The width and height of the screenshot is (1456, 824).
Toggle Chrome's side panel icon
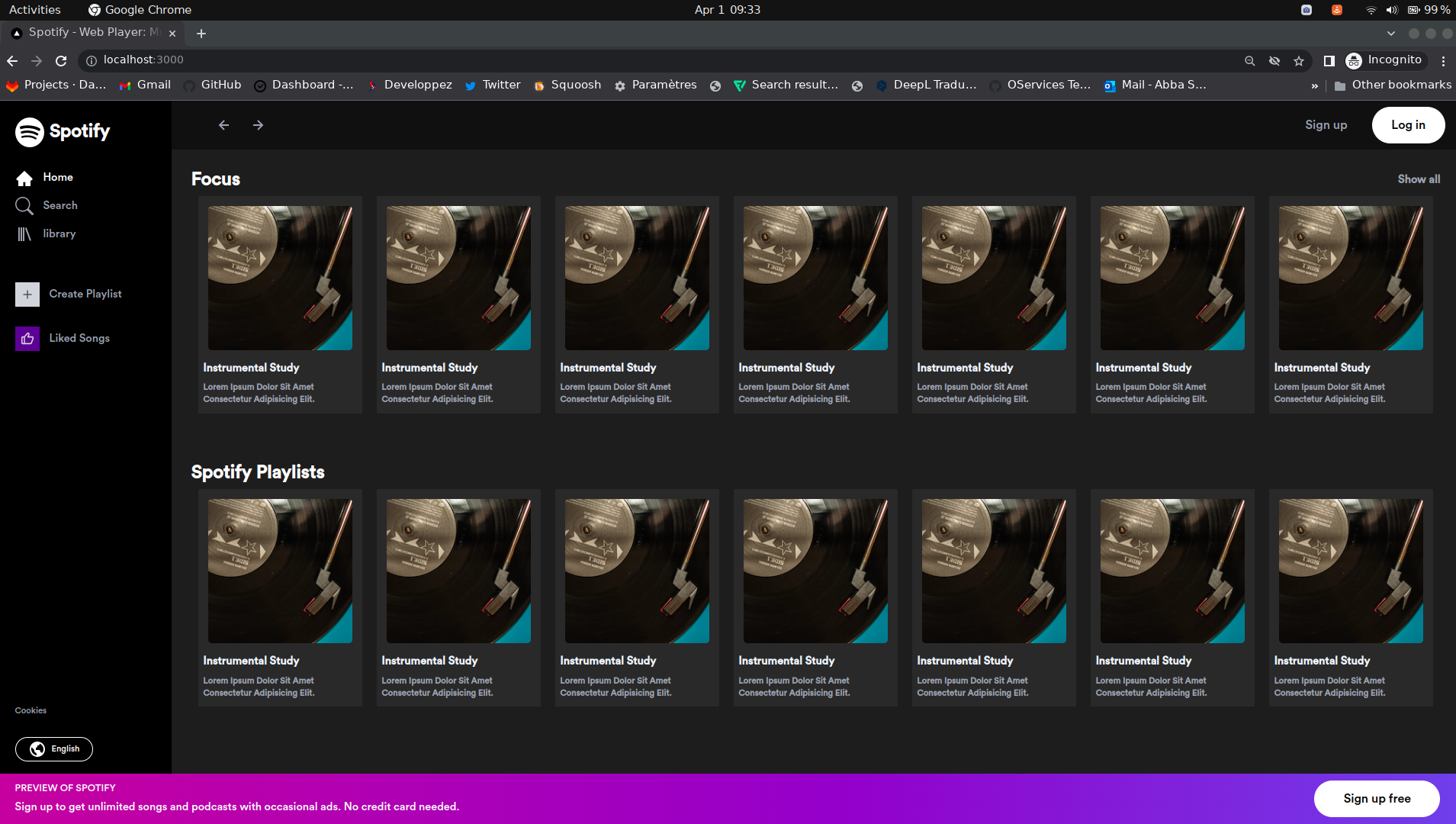pos(1329,60)
